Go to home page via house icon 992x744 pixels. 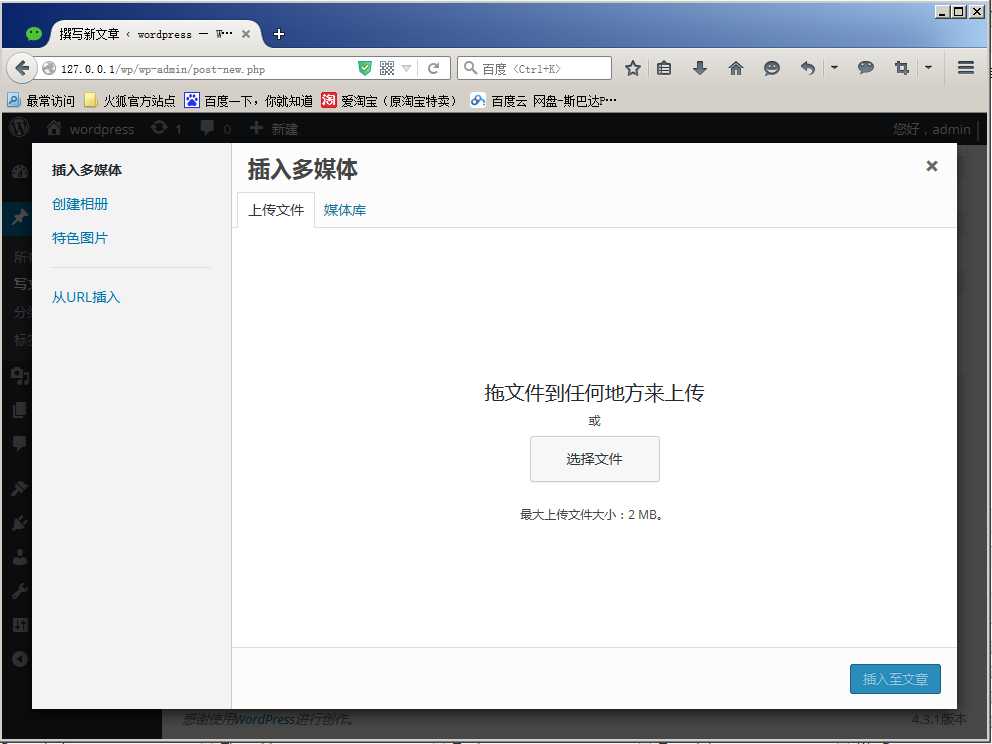tap(736, 68)
